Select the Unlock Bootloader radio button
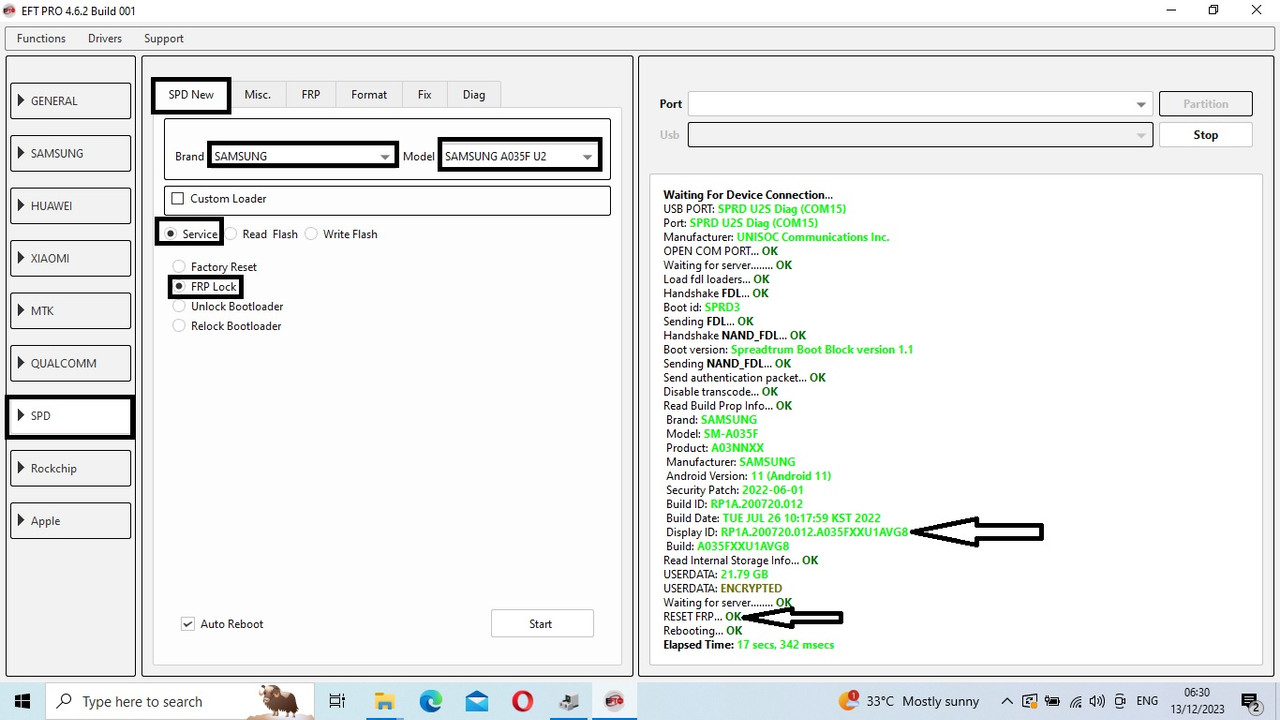The width and height of the screenshot is (1280, 720). pyautogui.click(x=178, y=306)
